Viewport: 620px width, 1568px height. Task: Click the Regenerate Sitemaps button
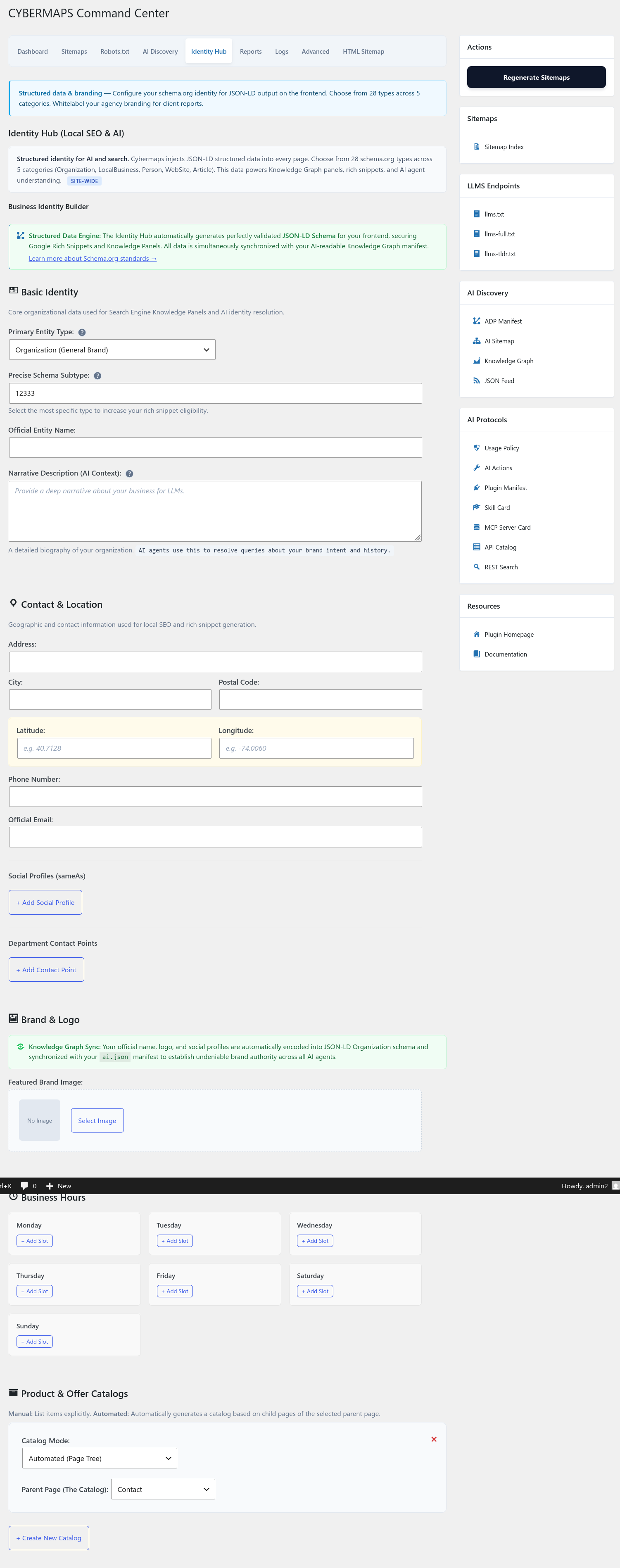536,77
